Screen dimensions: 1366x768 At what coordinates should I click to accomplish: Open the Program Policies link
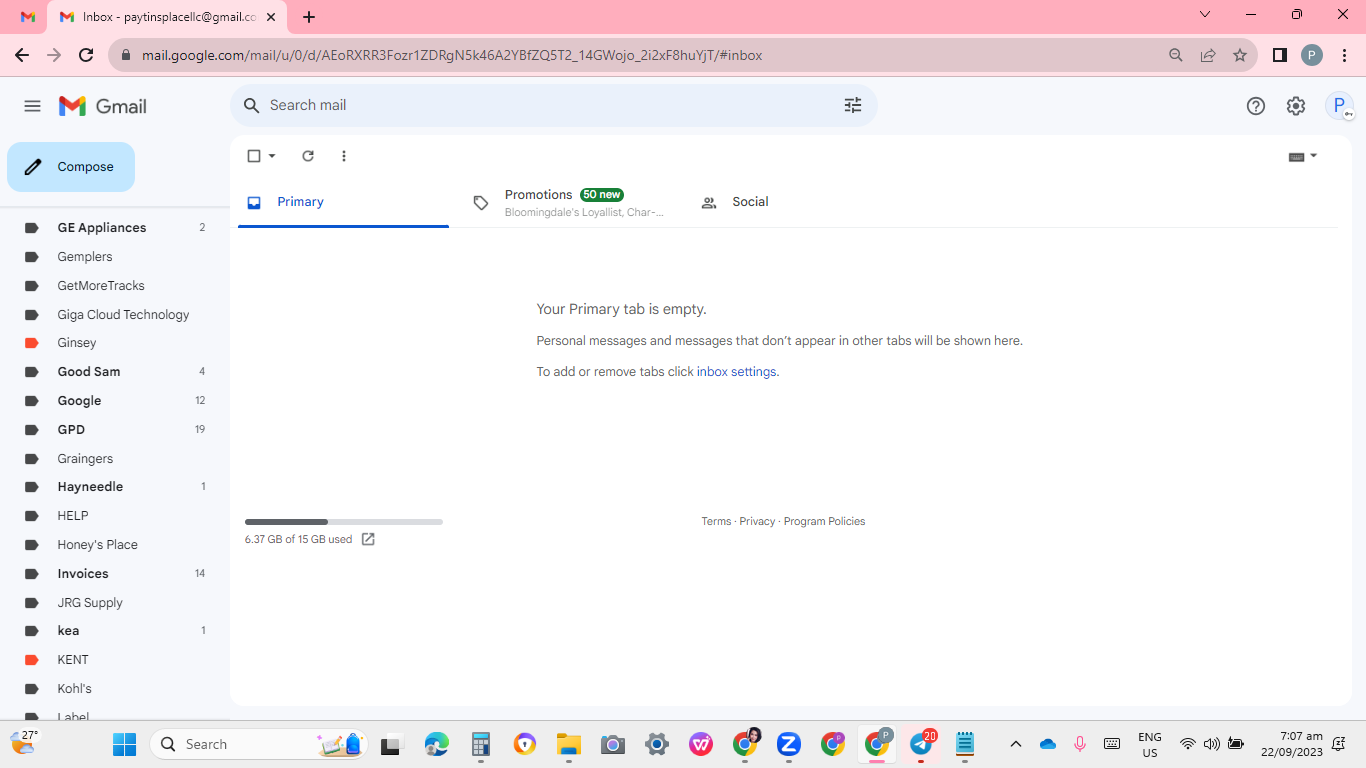point(824,521)
